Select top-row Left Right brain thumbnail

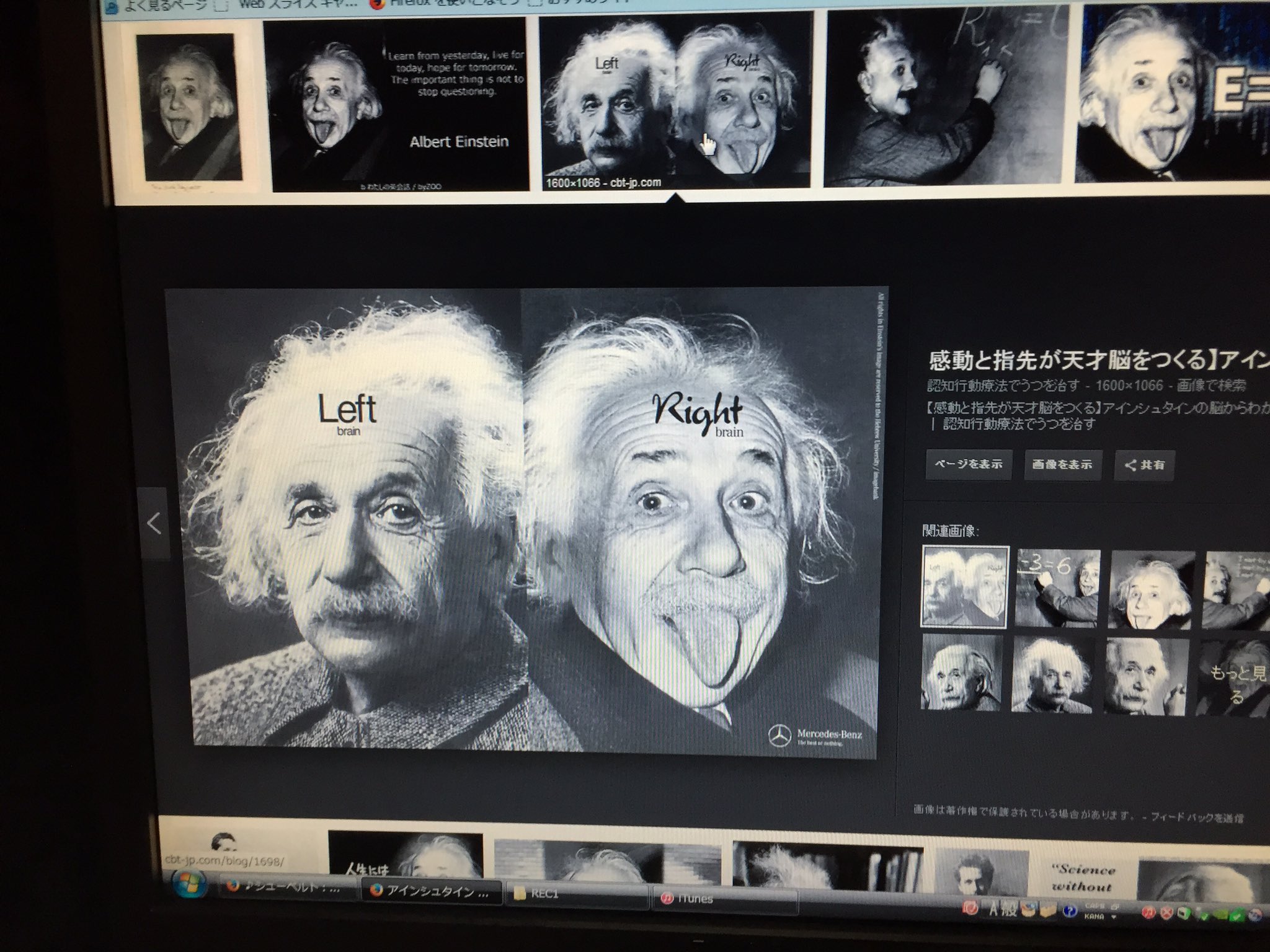click(676, 100)
